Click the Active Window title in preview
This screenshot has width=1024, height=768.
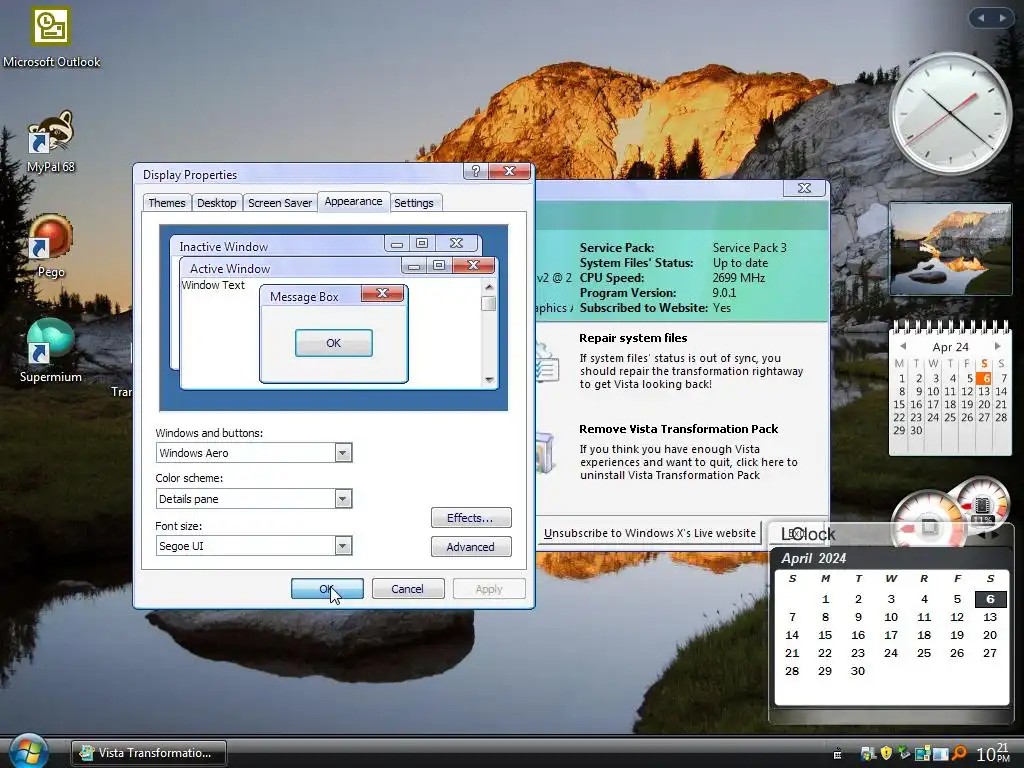230,268
